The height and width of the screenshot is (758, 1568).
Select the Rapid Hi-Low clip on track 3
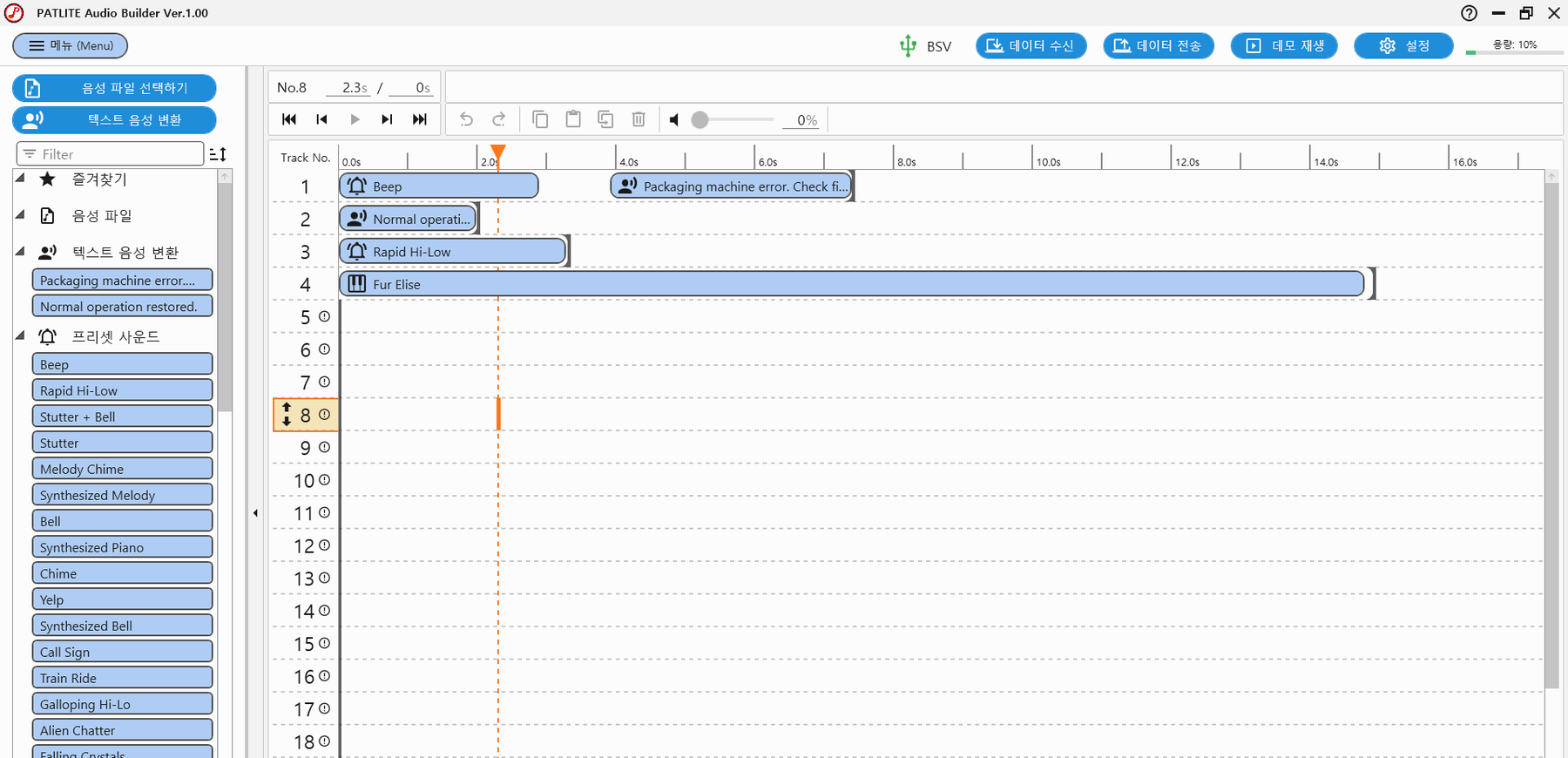click(452, 252)
